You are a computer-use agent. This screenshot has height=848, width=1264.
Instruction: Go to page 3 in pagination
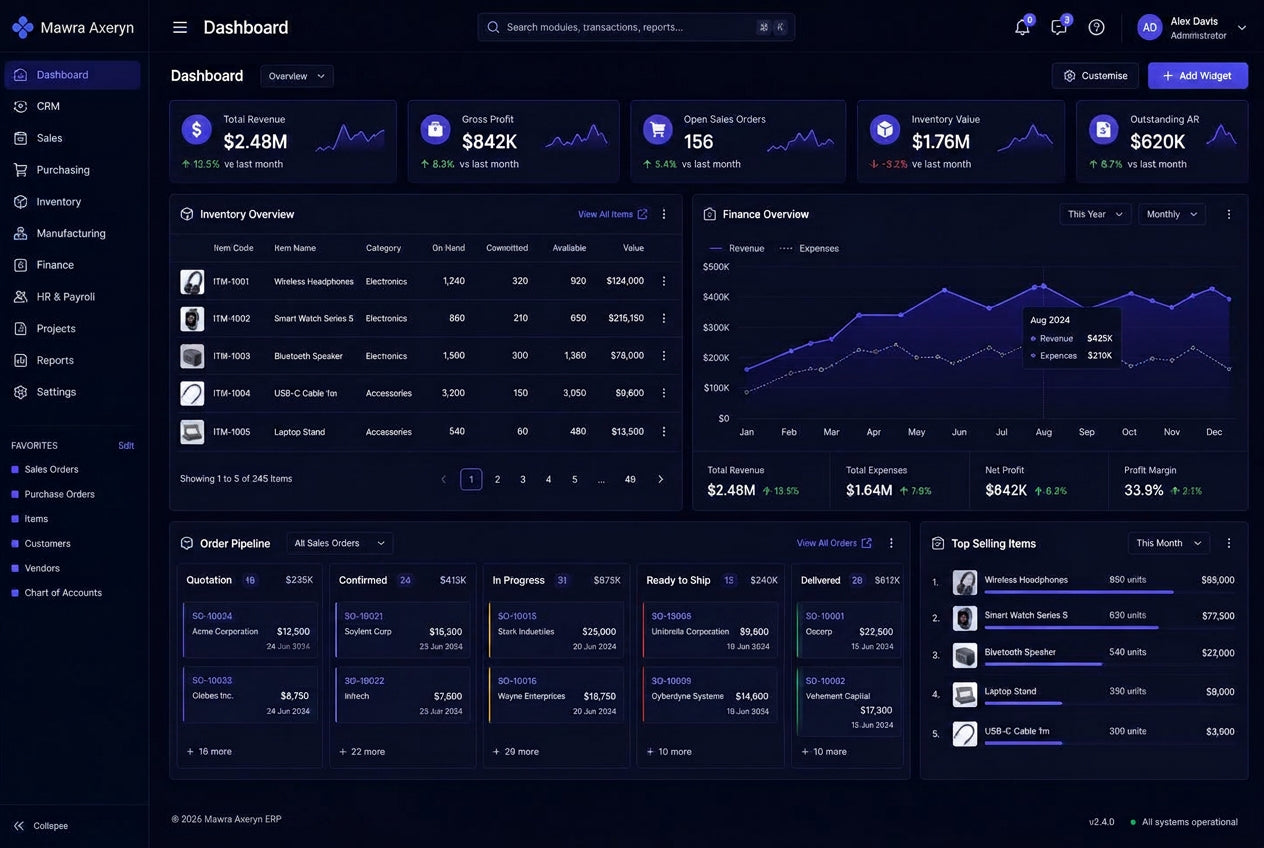tap(523, 479)
